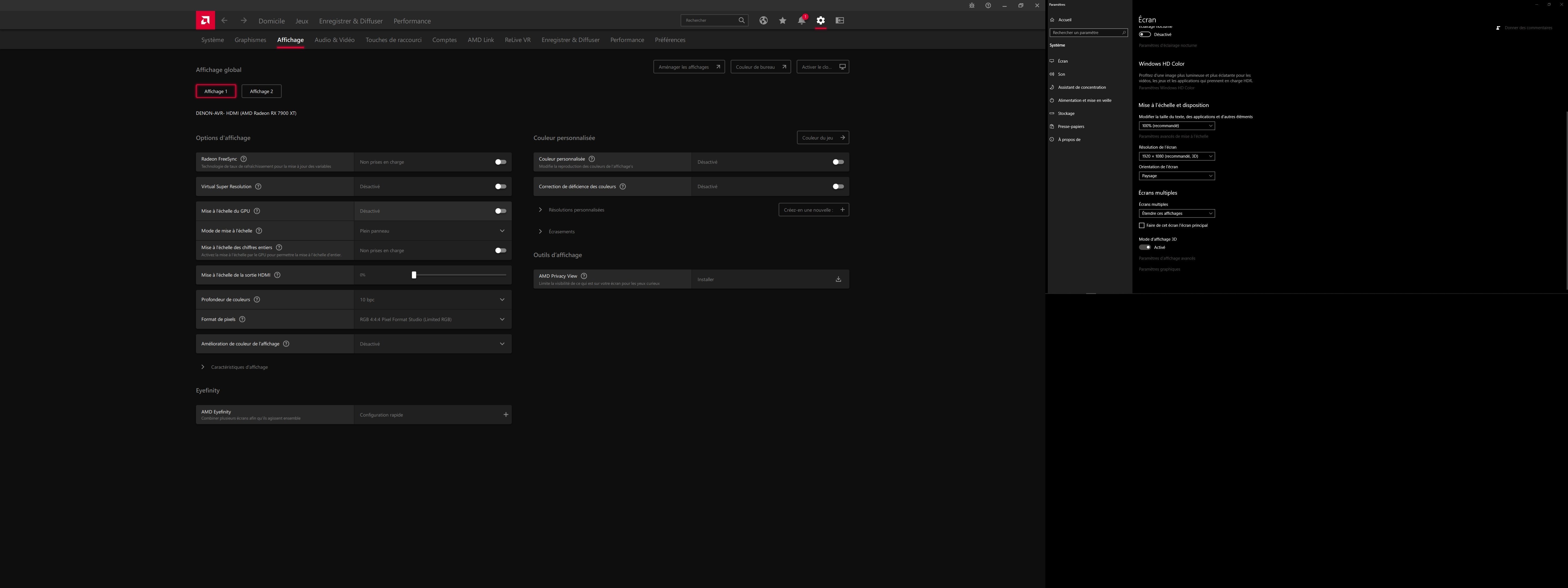Image resolution: width=1568 pixels, height=588 pixels.
Task: Click the AMD Eyefinity plus icon
Action: pos(505,415)
